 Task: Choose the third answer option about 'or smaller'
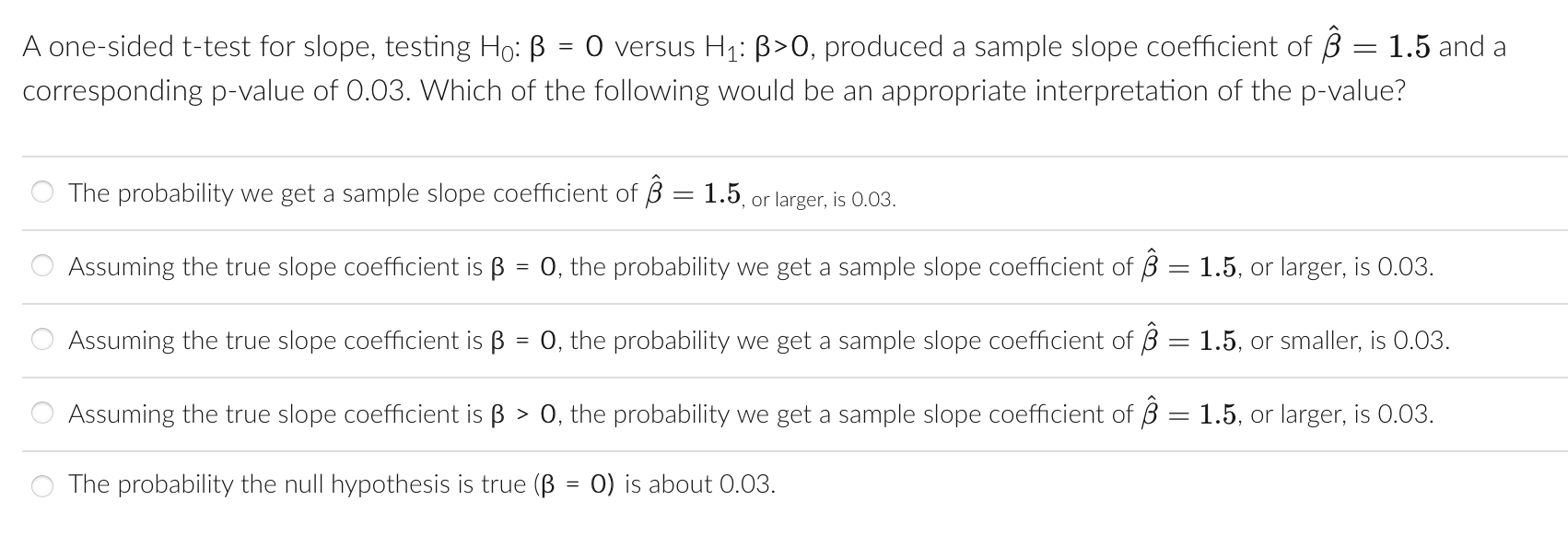coord(43,341)
